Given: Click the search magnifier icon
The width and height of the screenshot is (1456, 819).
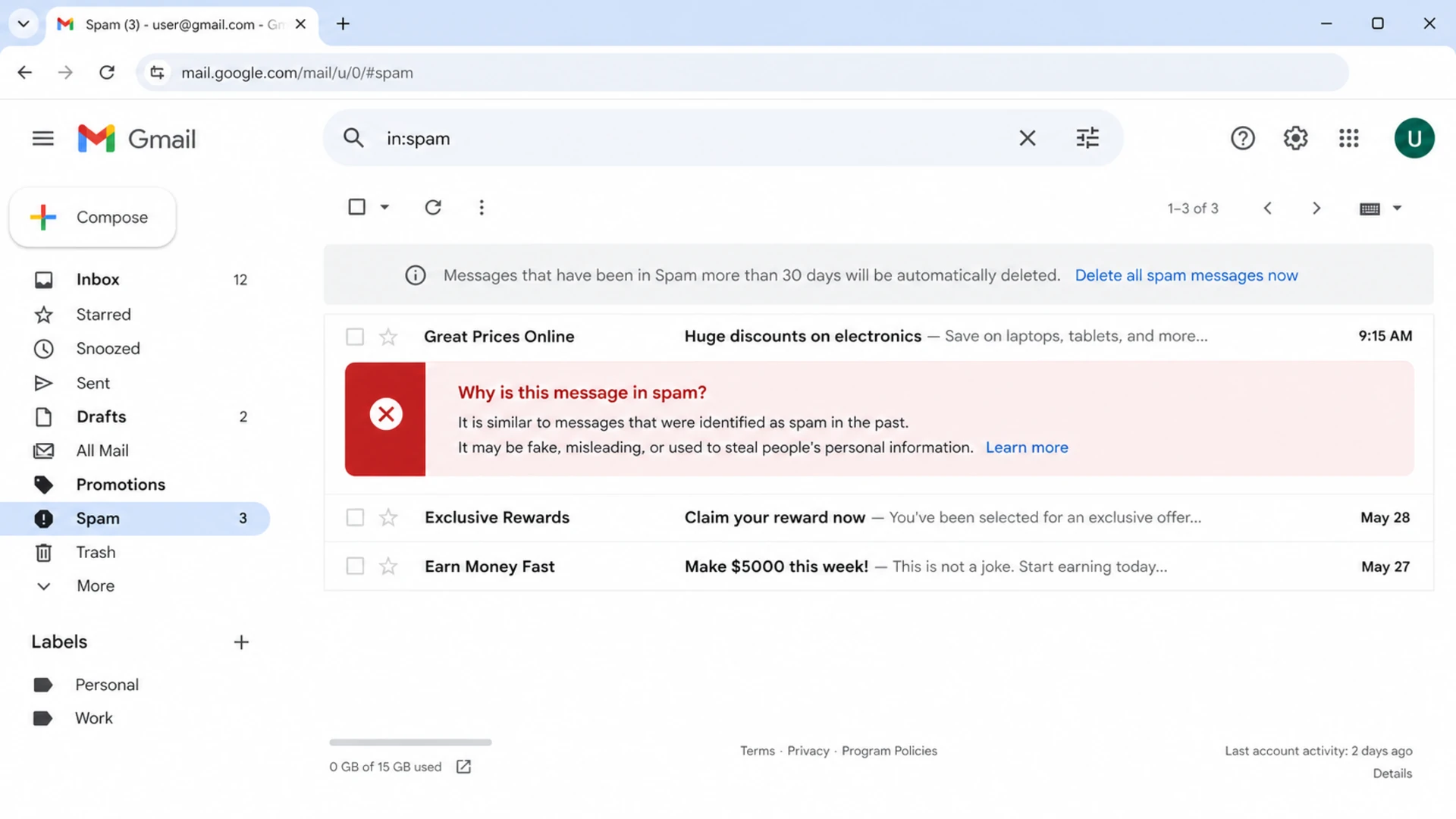Looking at the screenshot, I should pyautogui.click(x=353, y=138).
